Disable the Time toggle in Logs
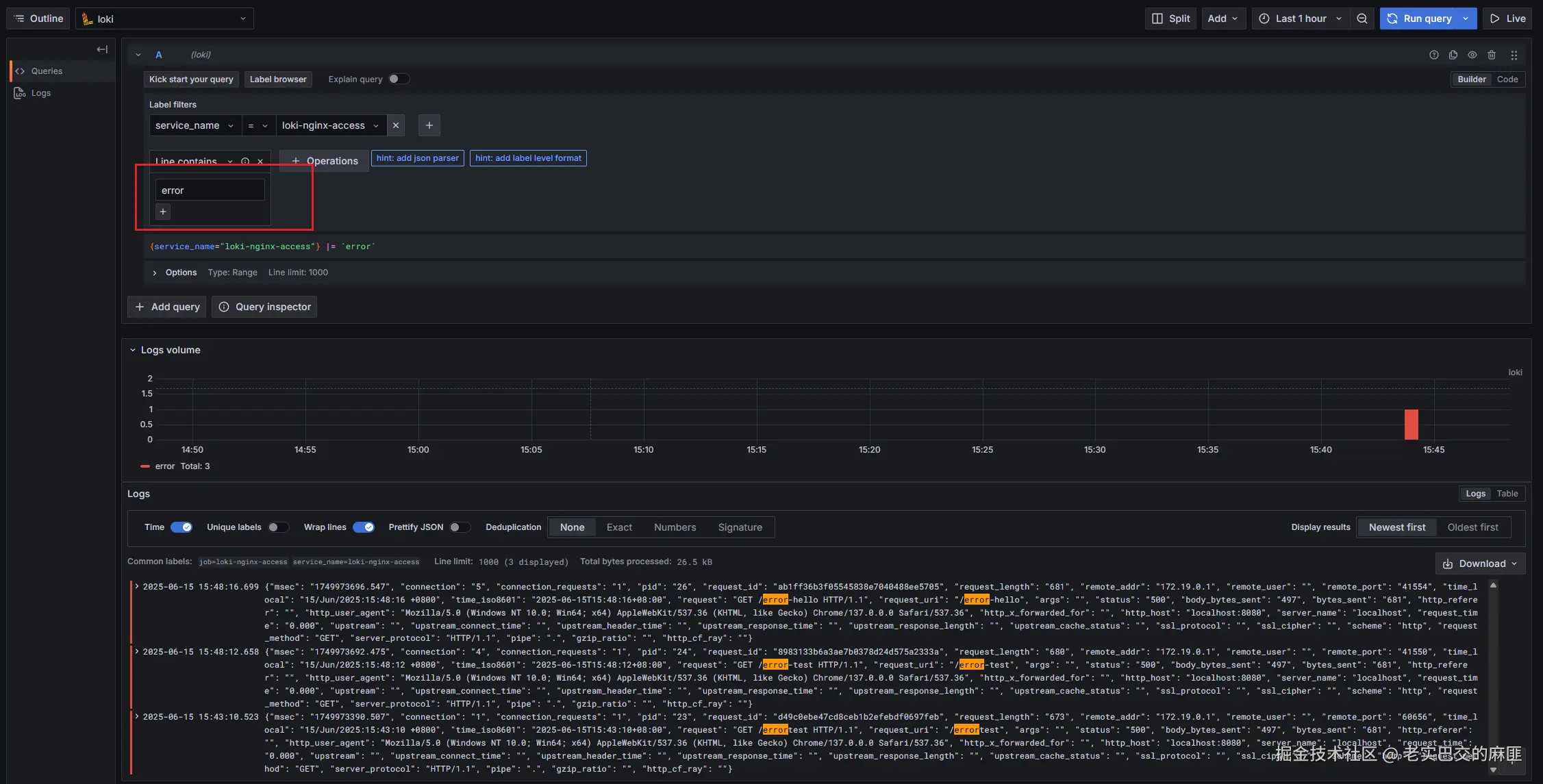1543x784 pixels. 181,527
